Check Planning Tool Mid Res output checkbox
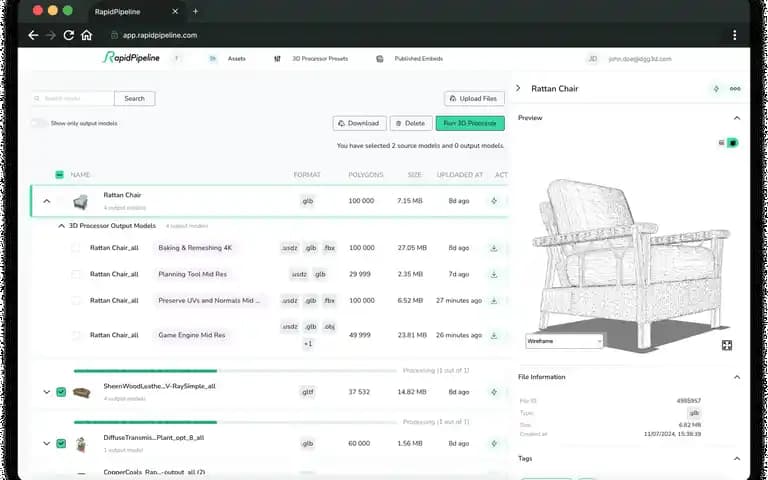 pos(75,274)
